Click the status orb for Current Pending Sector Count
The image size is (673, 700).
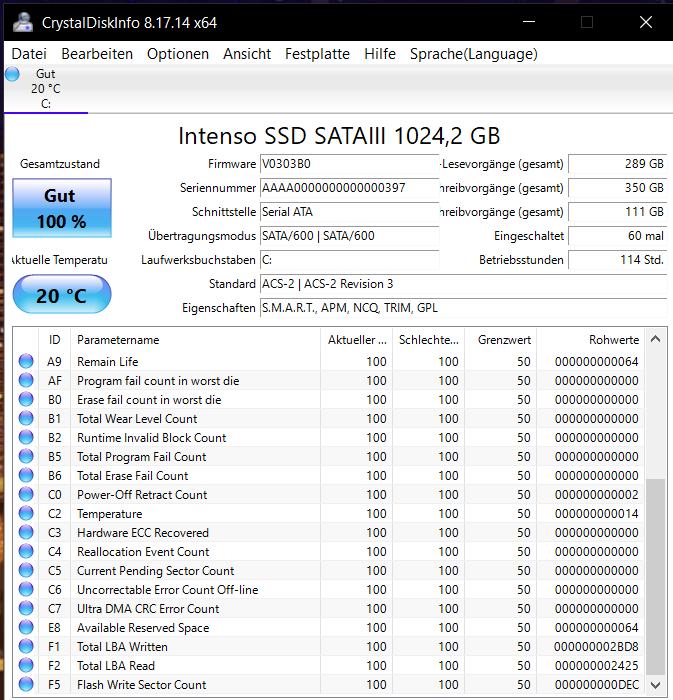pyautogui.click(x=26, y=571)
